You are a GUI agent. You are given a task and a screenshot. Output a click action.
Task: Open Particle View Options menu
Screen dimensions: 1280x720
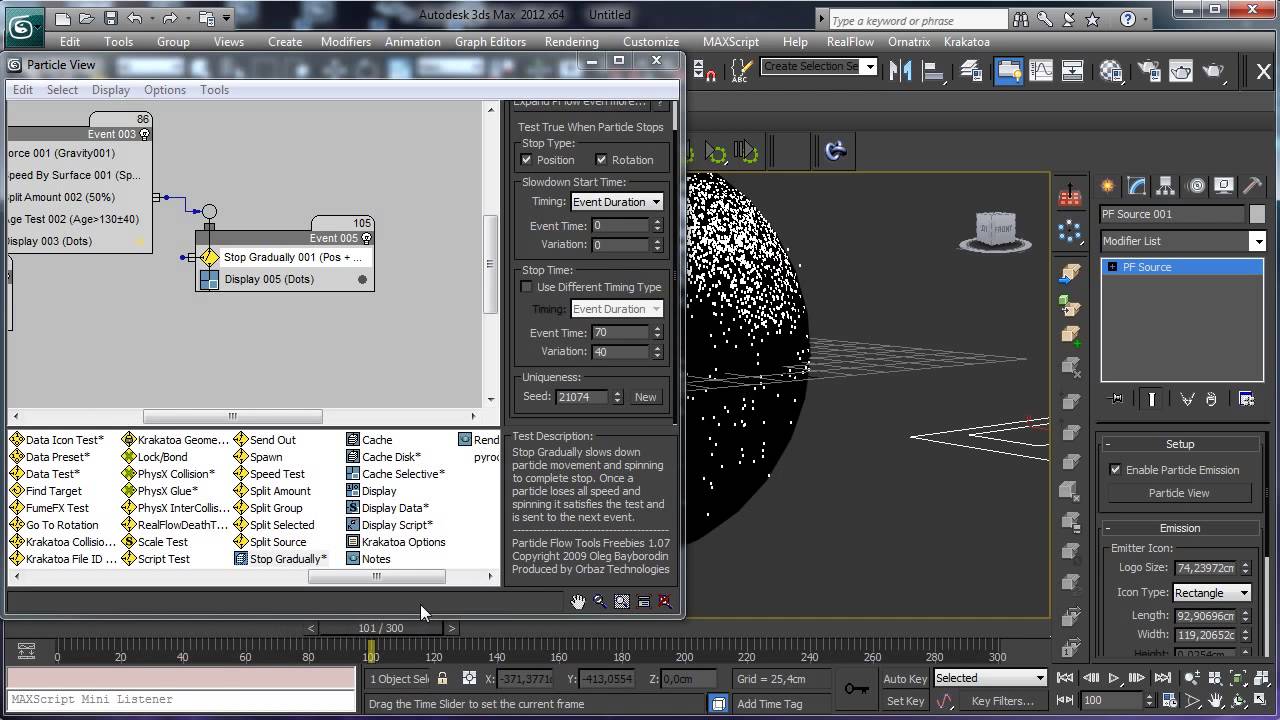click(x=165, y=90)
